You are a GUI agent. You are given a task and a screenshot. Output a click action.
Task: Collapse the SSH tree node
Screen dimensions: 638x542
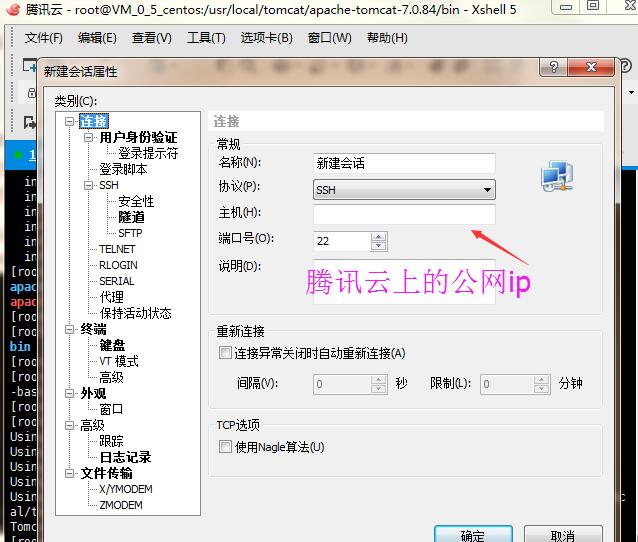88,186
